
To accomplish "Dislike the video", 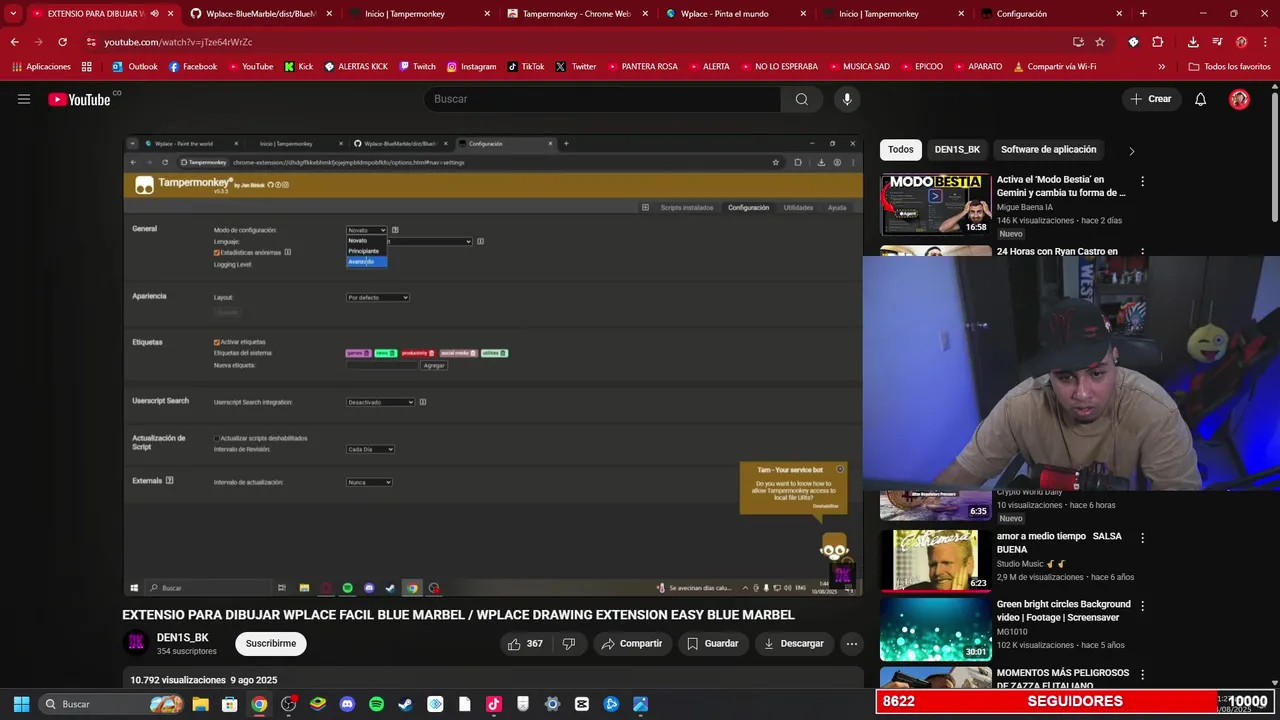I will click(x=569, y=644).
